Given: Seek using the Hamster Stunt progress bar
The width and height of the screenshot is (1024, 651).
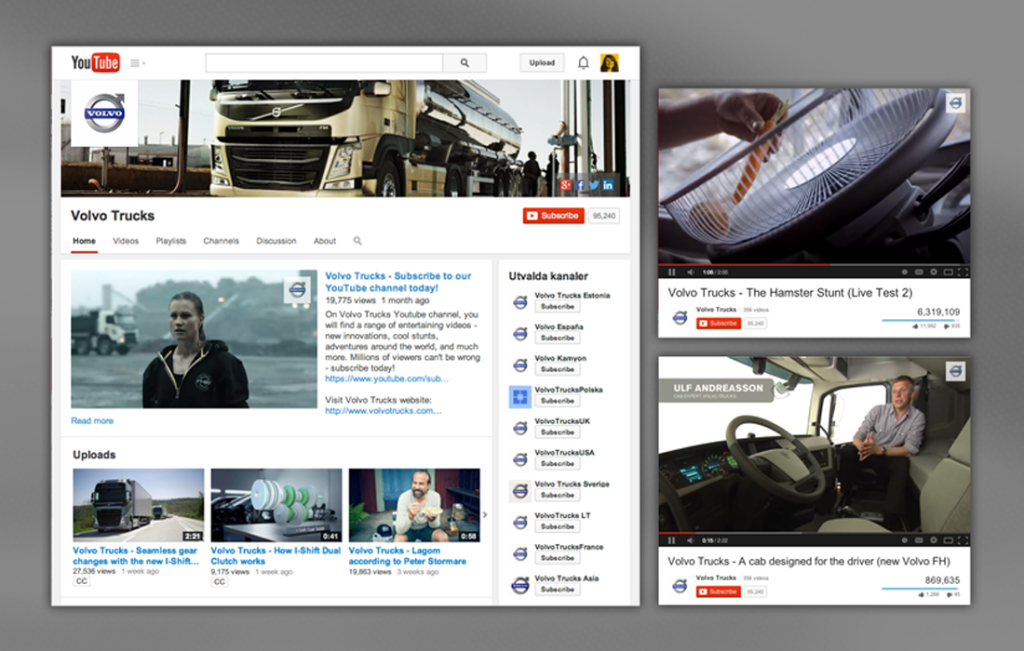Looking at the screenshot, I should tap(814, 265).
